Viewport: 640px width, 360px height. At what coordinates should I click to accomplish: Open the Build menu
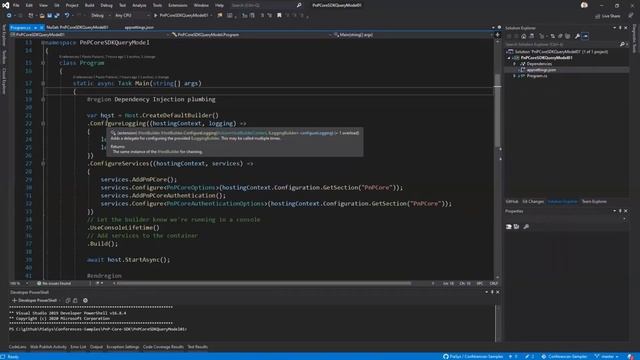(x=89, y=5)
